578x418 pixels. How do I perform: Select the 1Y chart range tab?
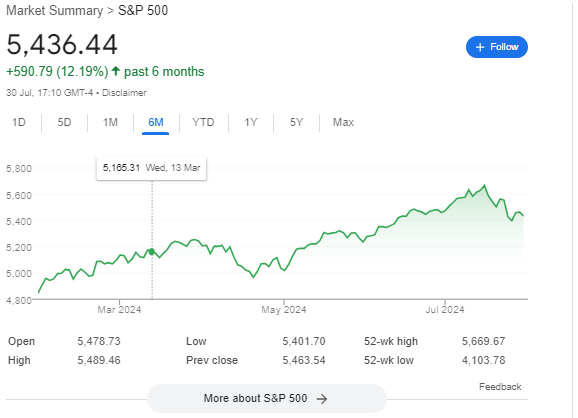tap(251, 122)
